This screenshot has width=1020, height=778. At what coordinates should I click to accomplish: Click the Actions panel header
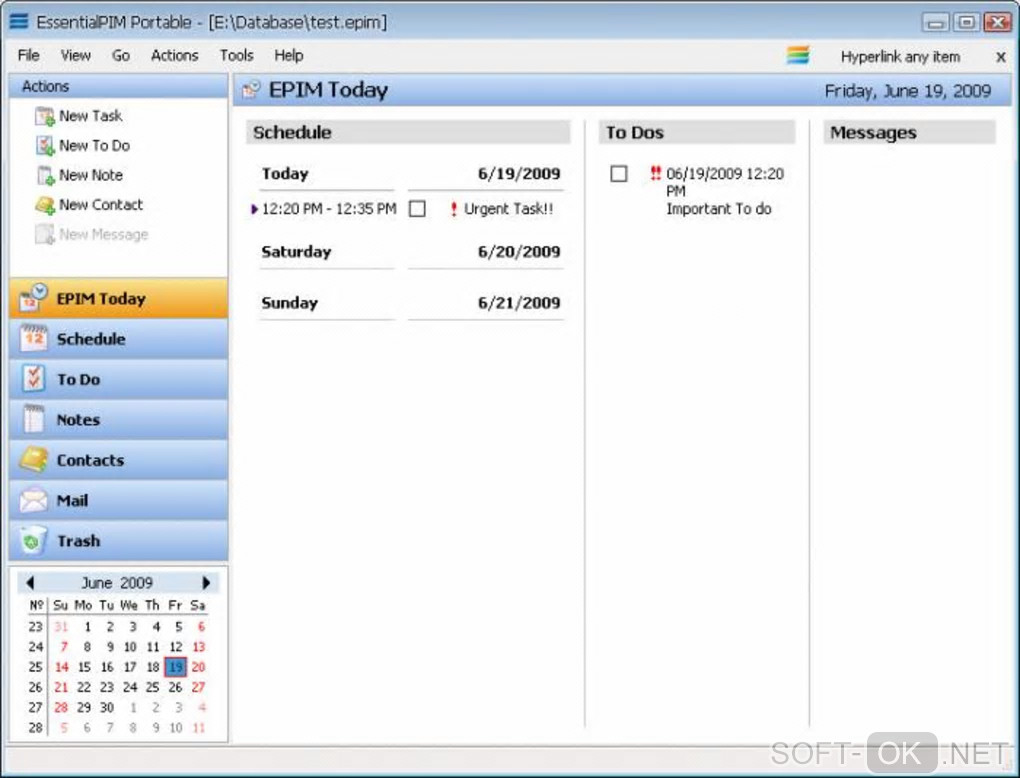click(x=118, y=87)
